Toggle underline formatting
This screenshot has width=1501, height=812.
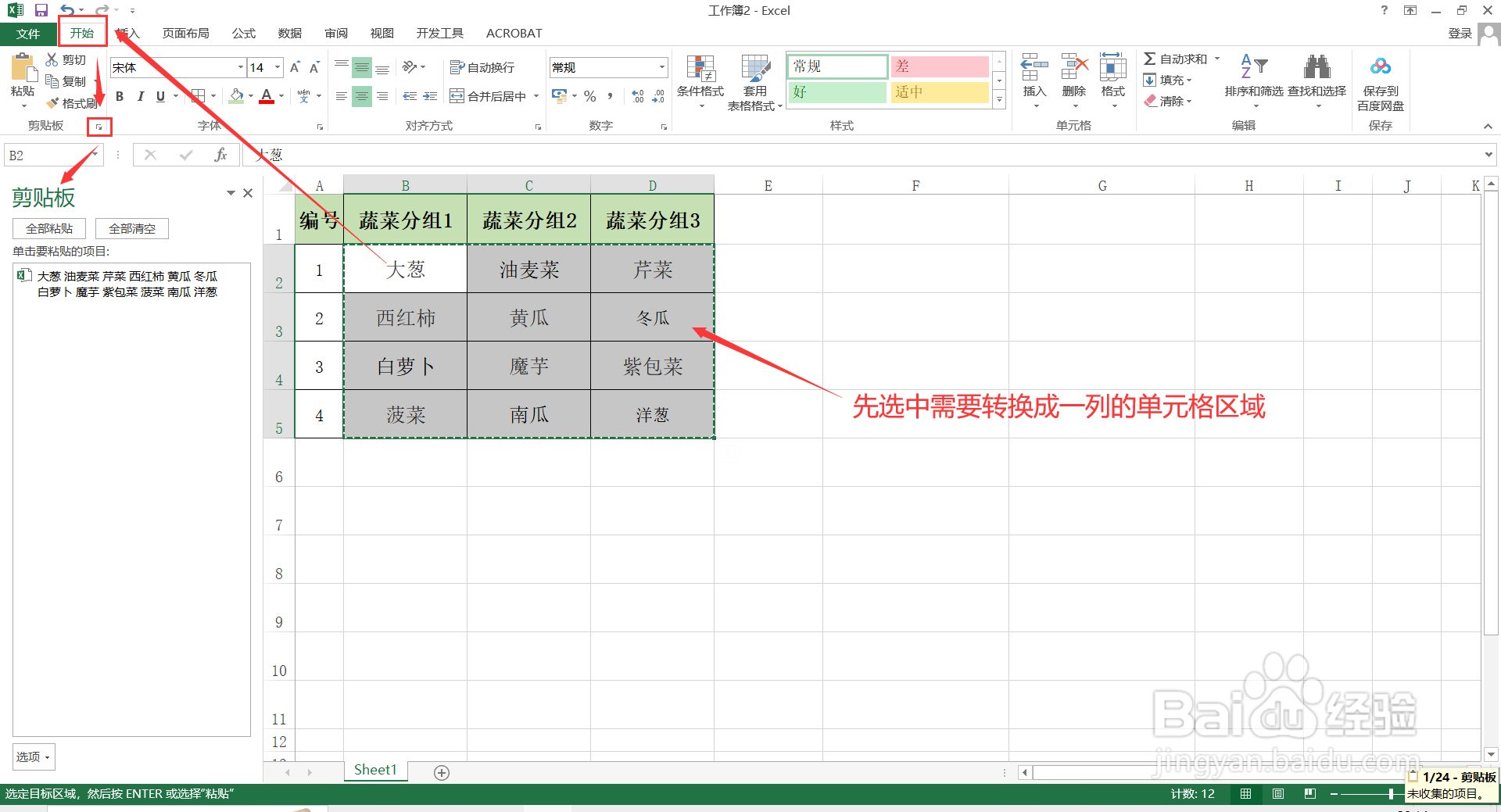(159, 96)
